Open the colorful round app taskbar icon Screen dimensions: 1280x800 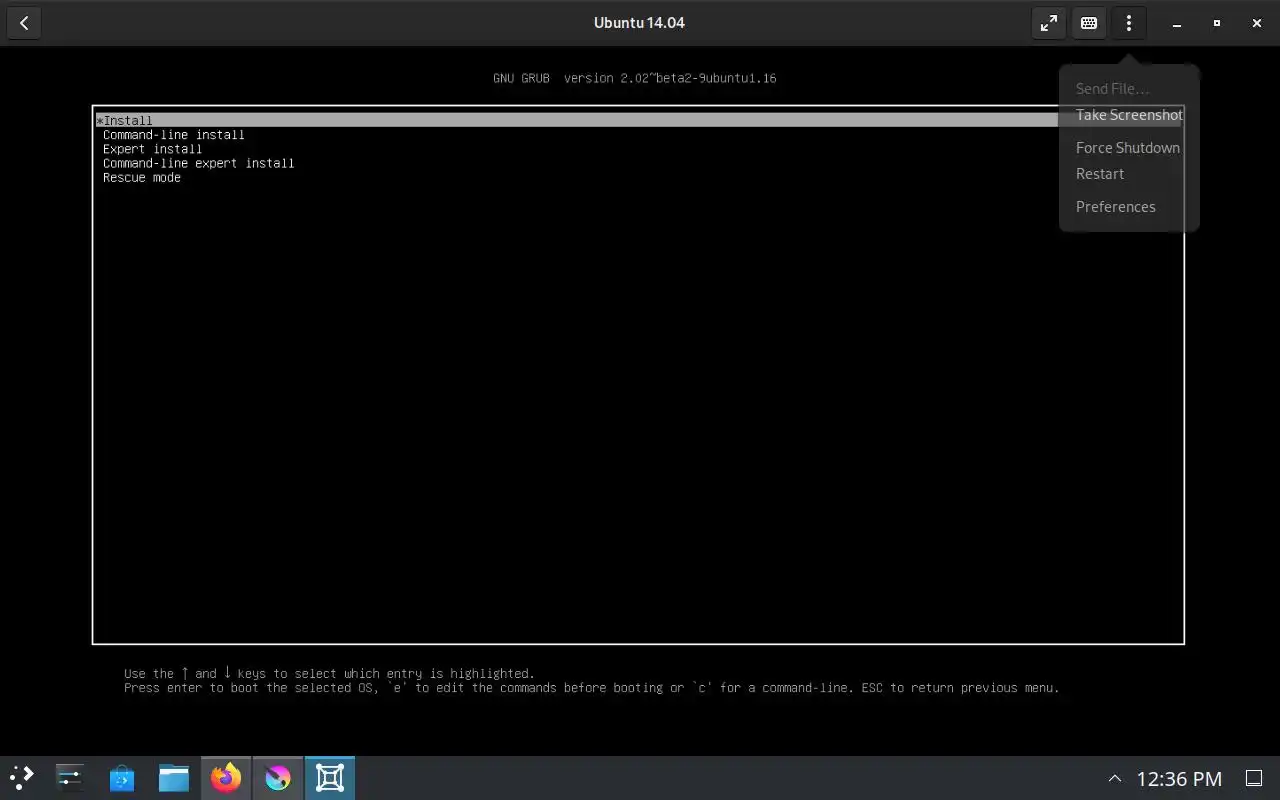(x=278, y=778)
